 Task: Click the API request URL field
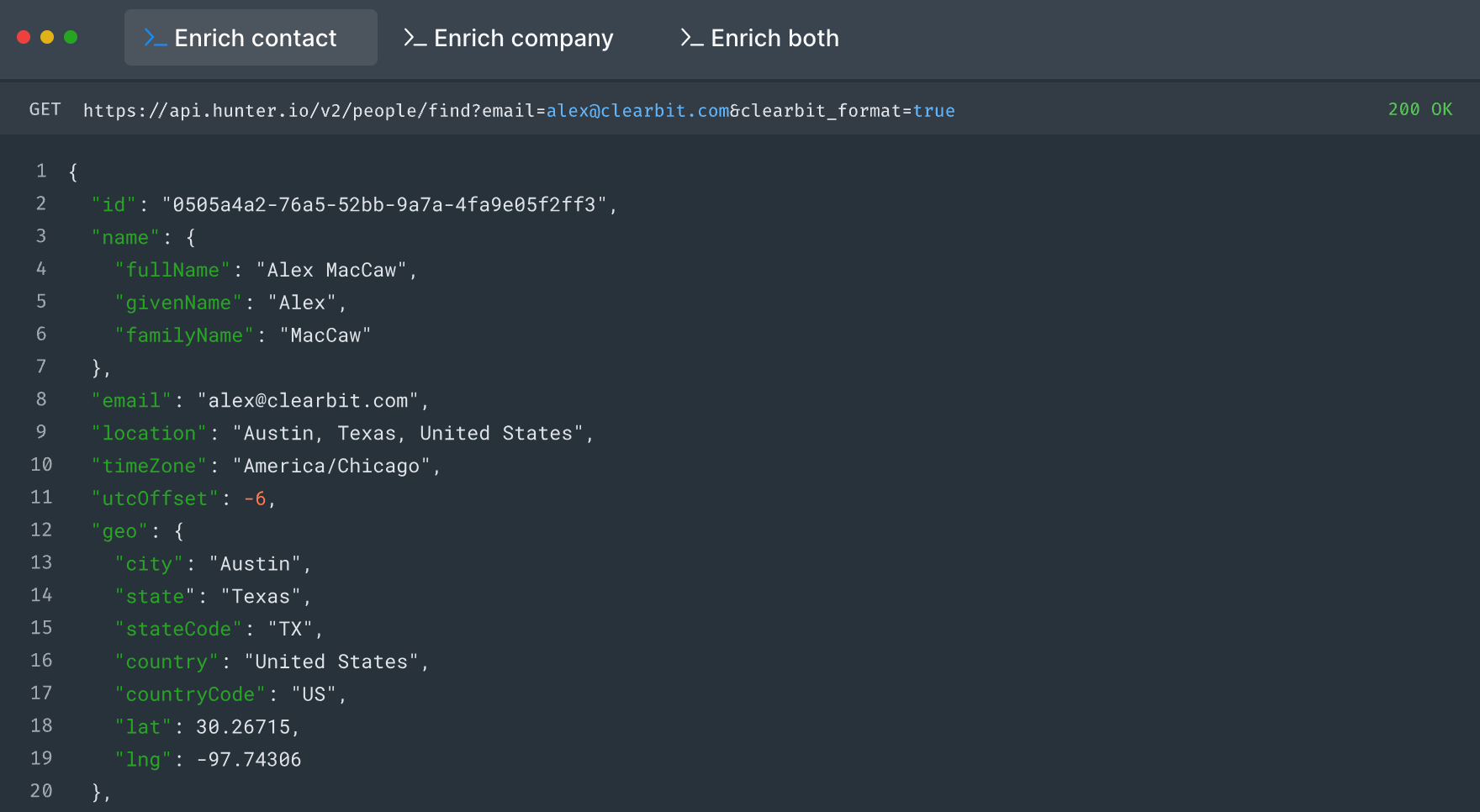518,110
